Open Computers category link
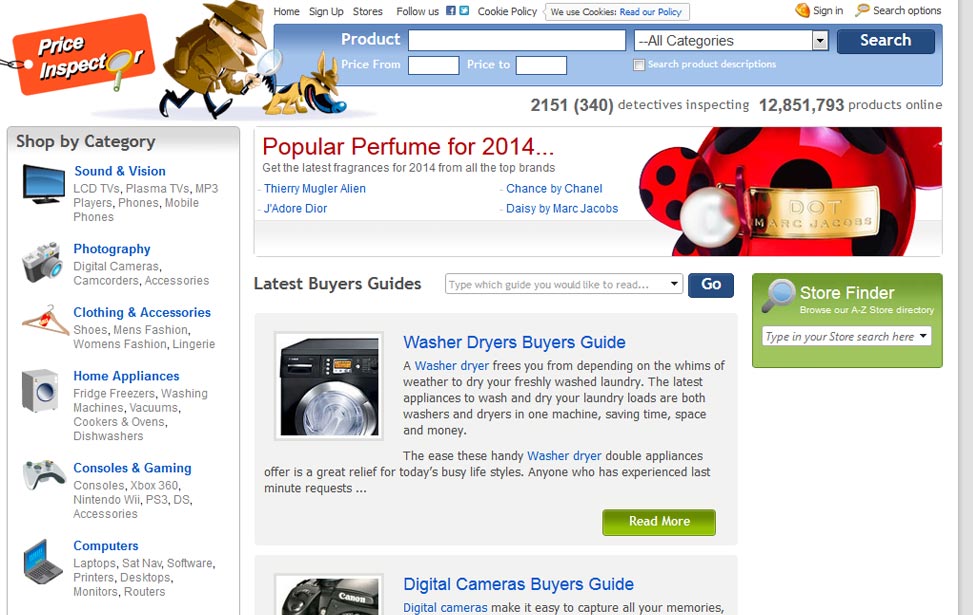This screenshot has height=615, width=973. click(x=105, y=546)
